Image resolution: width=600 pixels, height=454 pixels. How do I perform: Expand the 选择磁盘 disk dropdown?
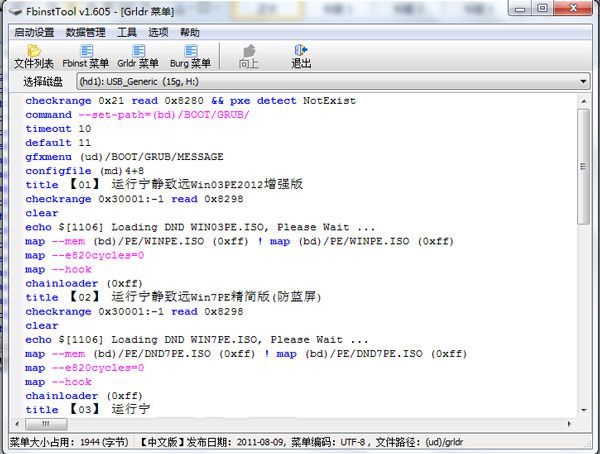(x=583, y=81)
